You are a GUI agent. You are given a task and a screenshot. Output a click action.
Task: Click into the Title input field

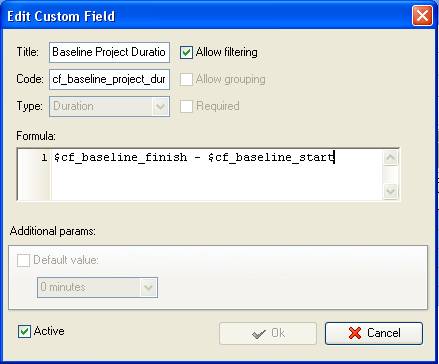pyautogui.click(x=109, y=52)
